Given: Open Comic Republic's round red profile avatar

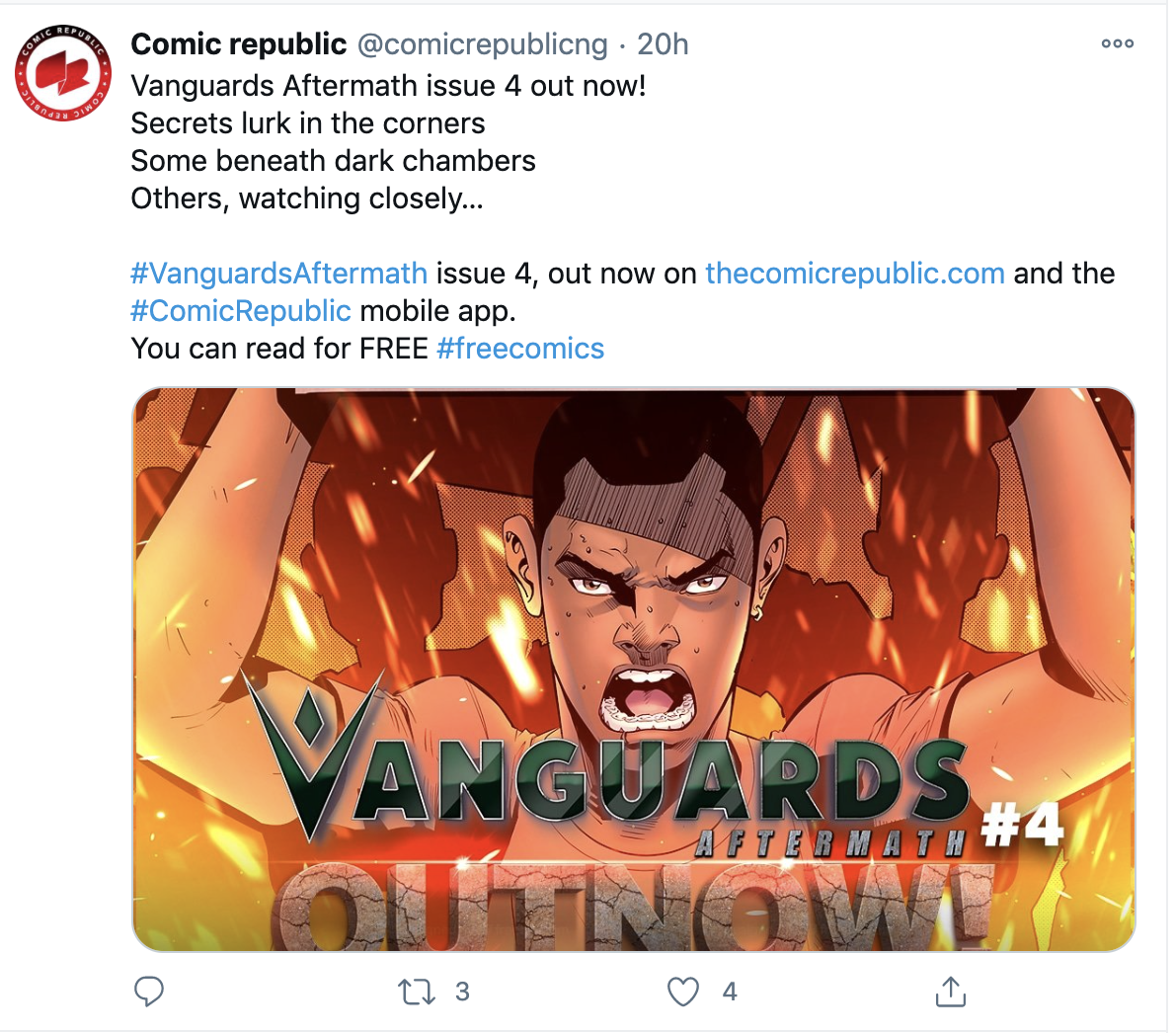Looking at the screenshot, I should tap(64, 73).
